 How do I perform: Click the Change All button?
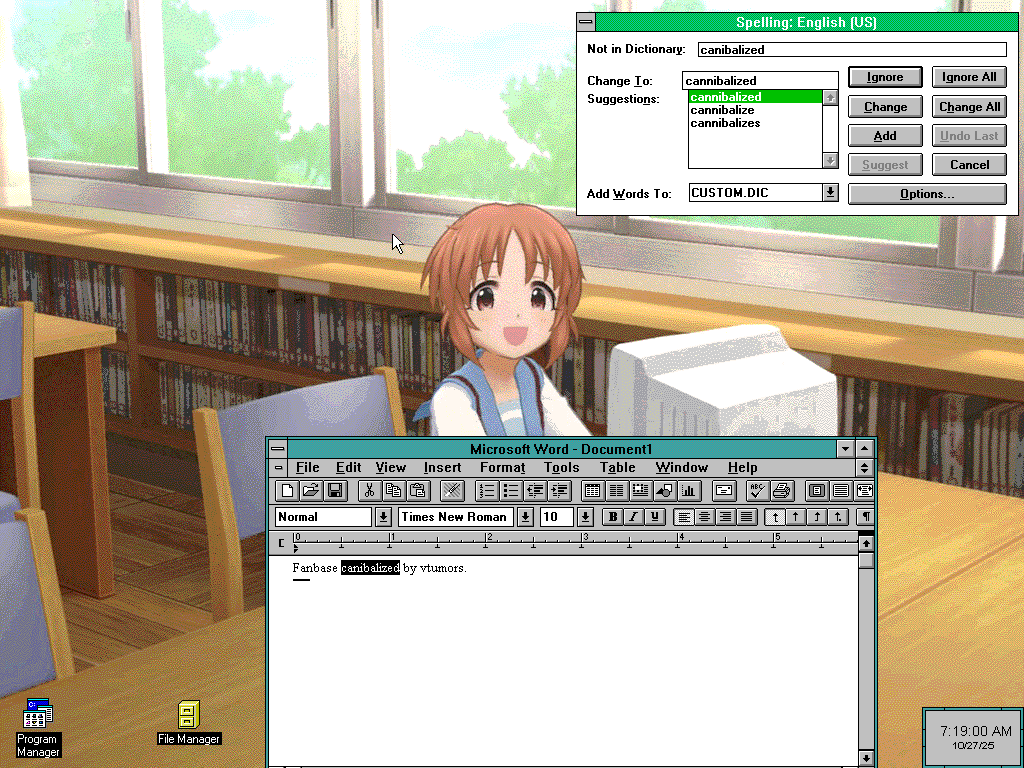click(969, 106)
